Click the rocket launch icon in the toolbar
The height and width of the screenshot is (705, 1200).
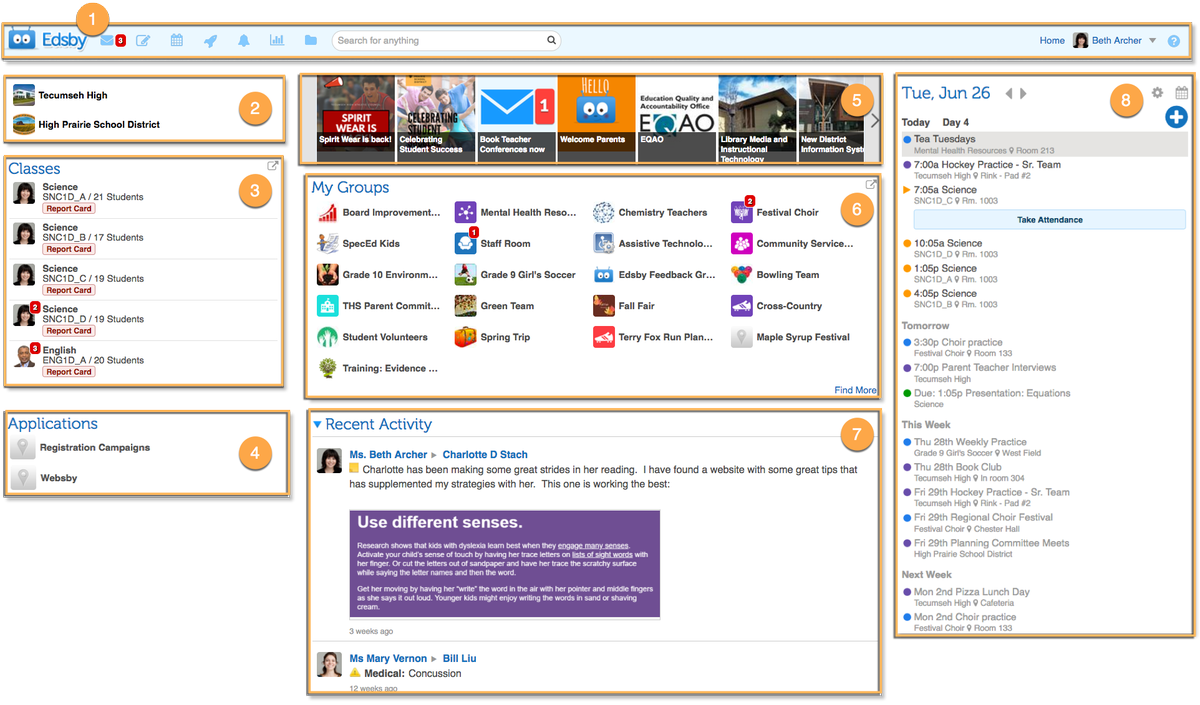[x=210, y=40]
